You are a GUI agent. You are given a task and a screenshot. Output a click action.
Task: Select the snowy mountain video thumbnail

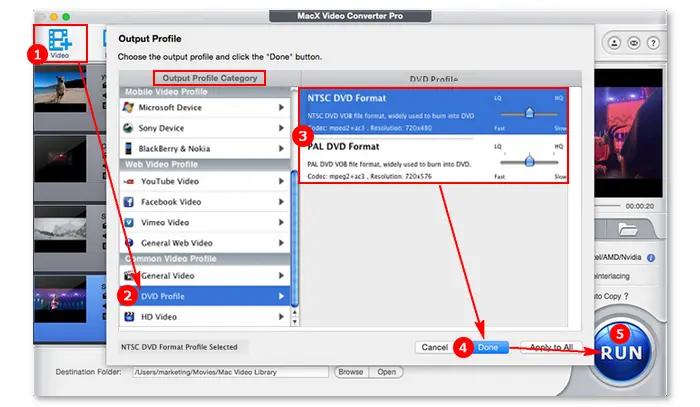coord(60,229)
